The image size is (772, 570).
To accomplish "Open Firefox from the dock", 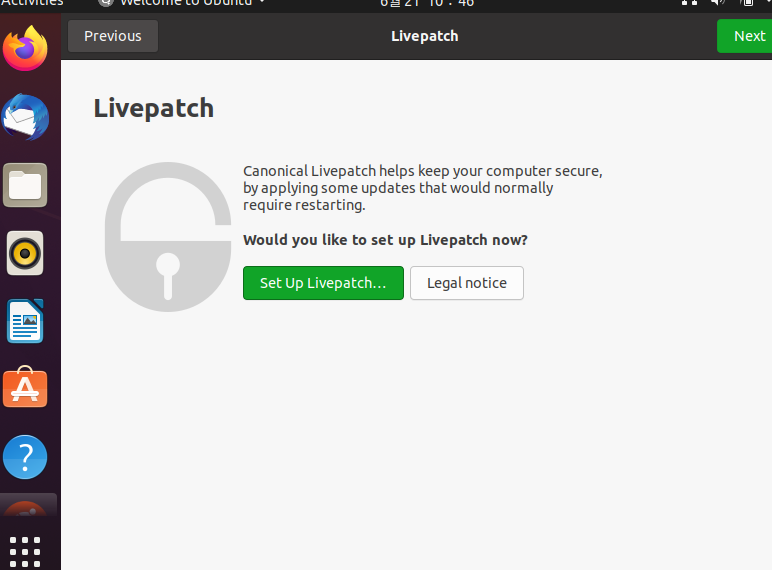I will (x=25, y=48).
